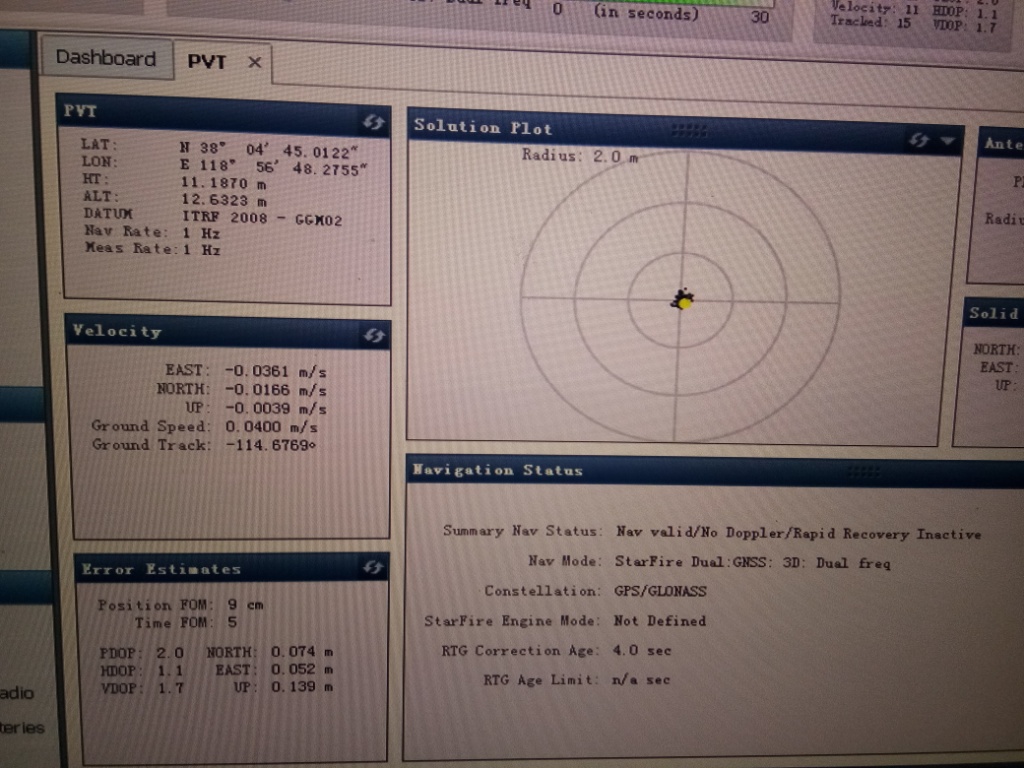This screenshot has width=1024, height=768.
Task: Select the PVT tab
Action: point(207,60)
